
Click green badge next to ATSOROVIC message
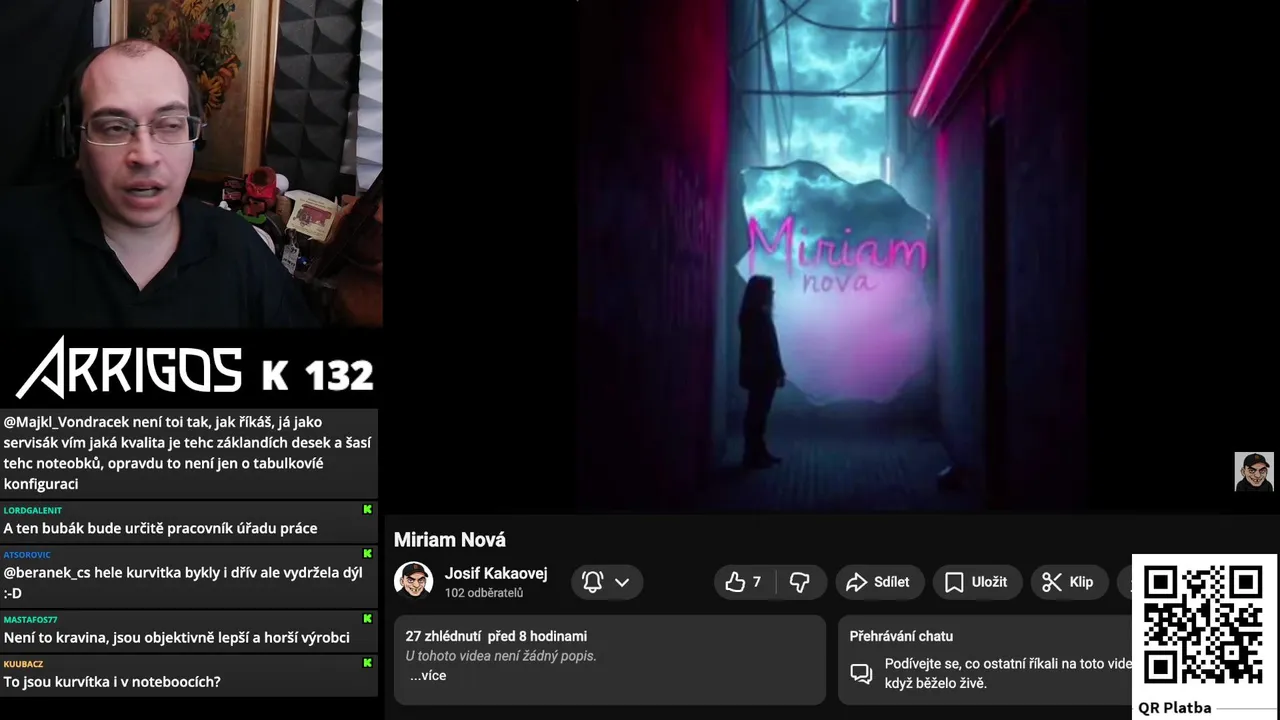coord(367,554)
